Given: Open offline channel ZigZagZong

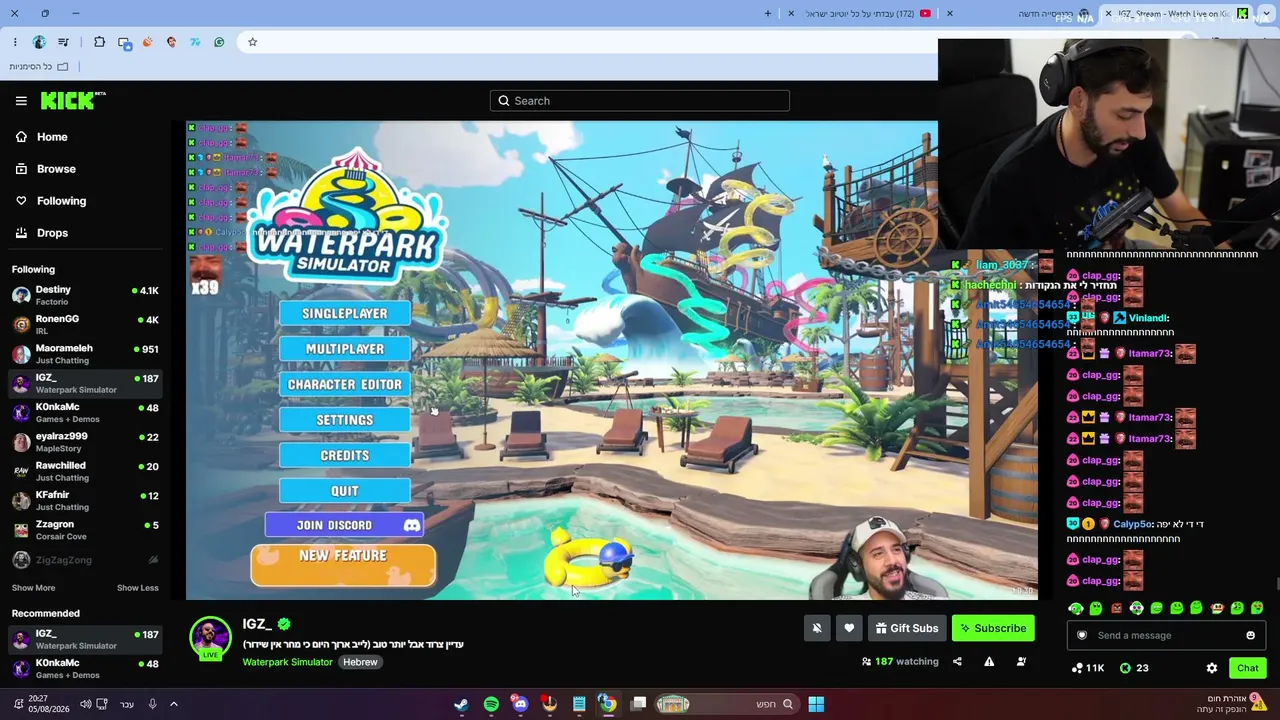Looking at the screenshot, I should tap(85, 560).
